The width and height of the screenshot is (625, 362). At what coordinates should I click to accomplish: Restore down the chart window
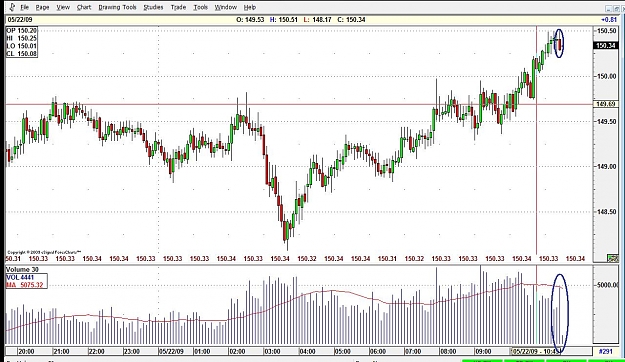tap(616, 8)
